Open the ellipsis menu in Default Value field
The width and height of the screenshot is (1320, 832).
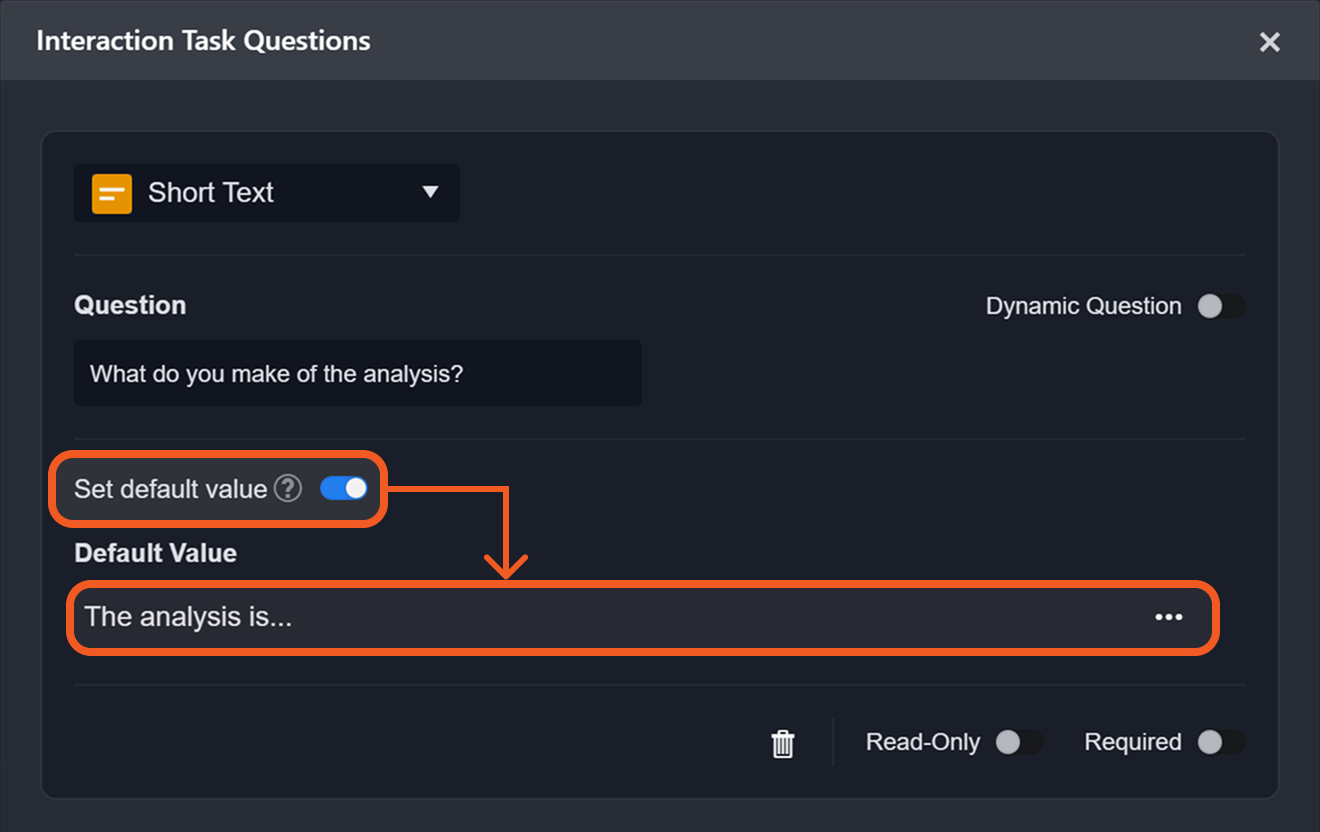(1168, 617)
